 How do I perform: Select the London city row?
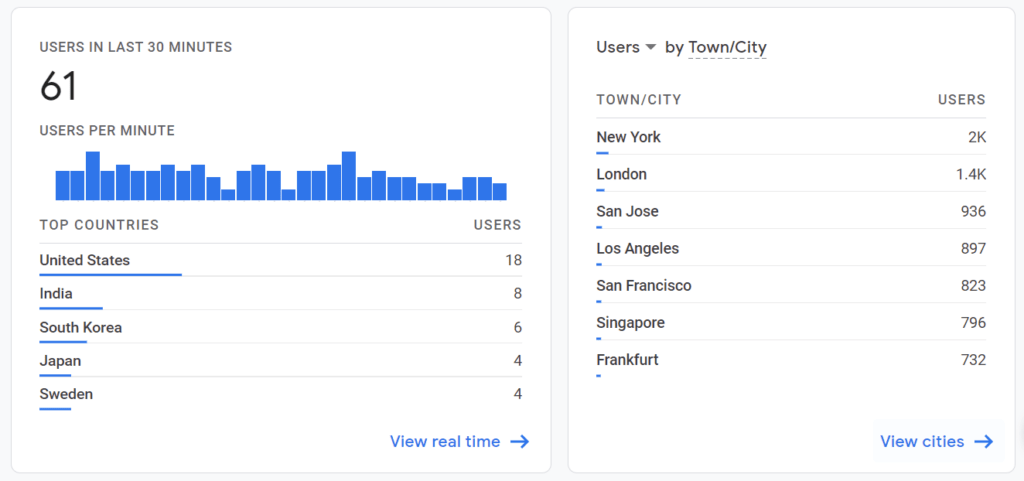click(791, 174)
